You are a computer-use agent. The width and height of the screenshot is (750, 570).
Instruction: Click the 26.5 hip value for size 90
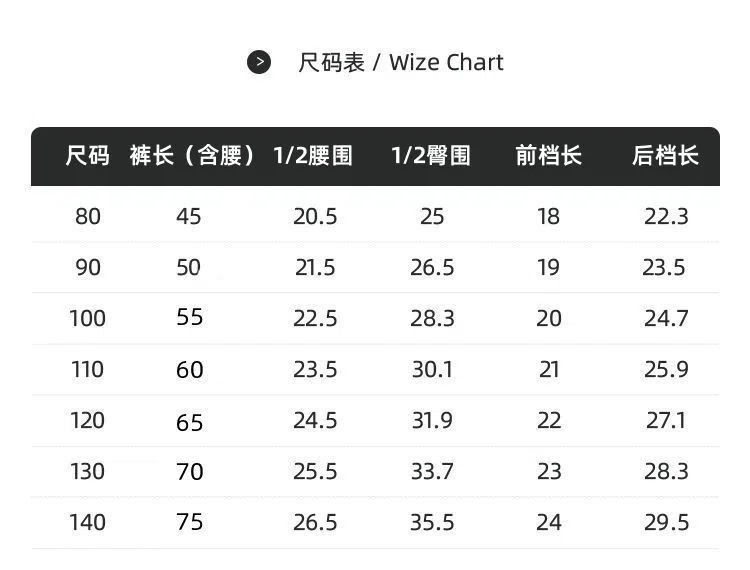(432, 267)
